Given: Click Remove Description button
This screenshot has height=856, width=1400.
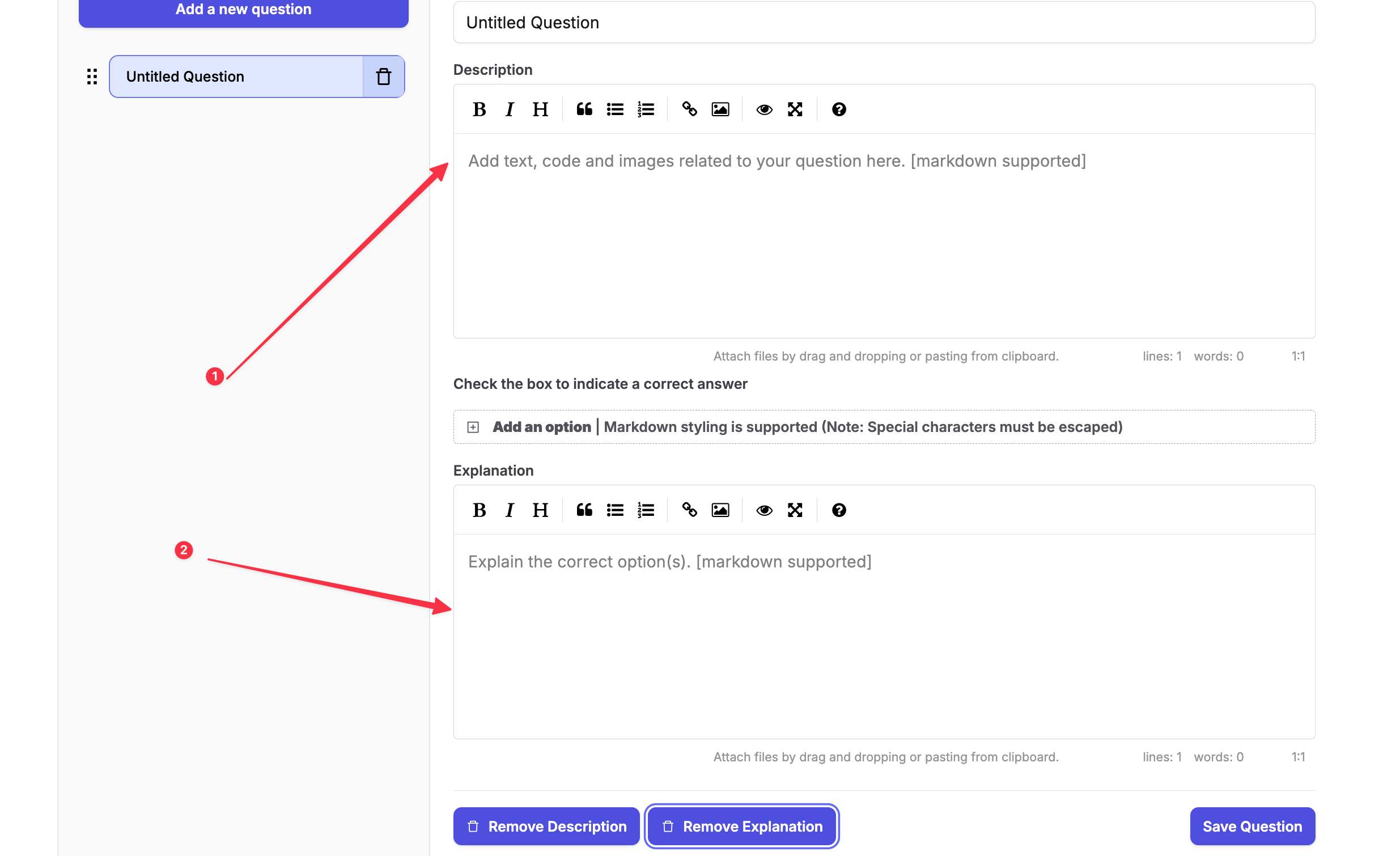Looking at the screenshot, I should [546, 826].
